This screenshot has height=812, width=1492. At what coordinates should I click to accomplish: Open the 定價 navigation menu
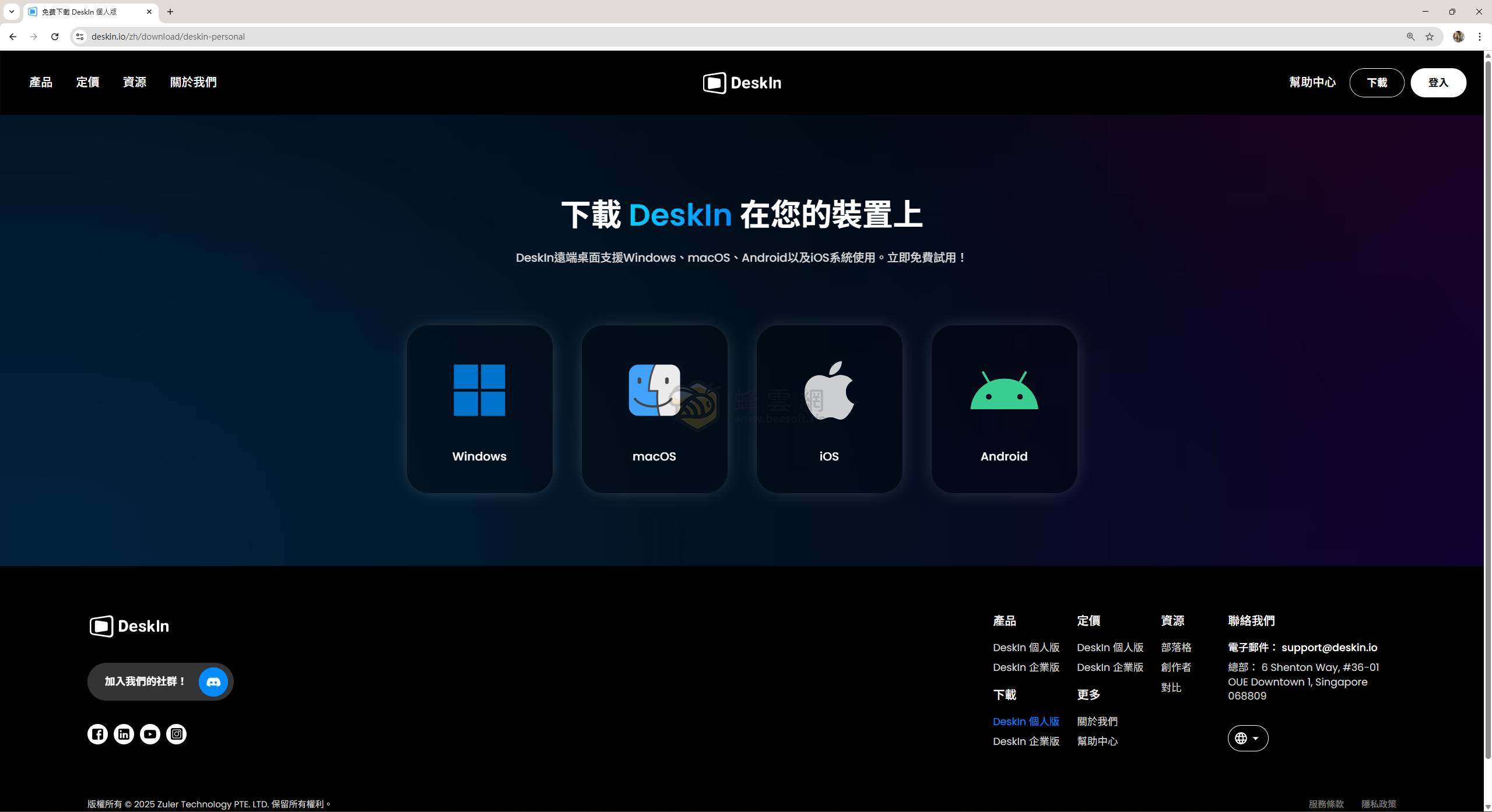click(x=87, y=82)
